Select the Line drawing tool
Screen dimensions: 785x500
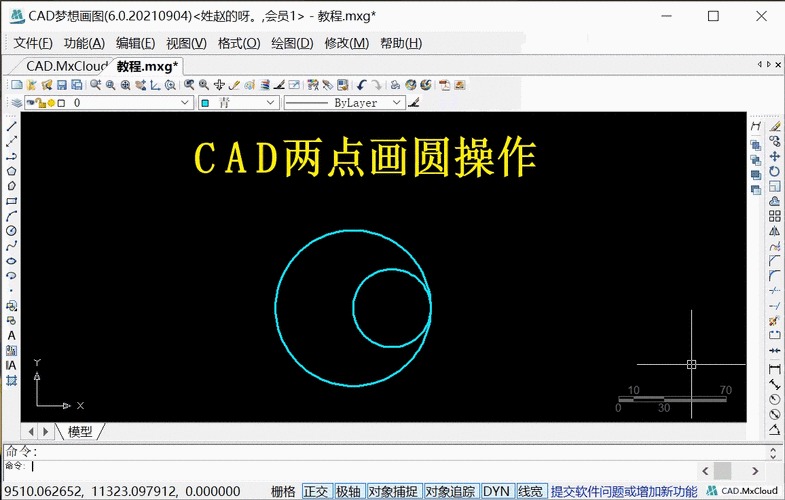pos(12,126)
